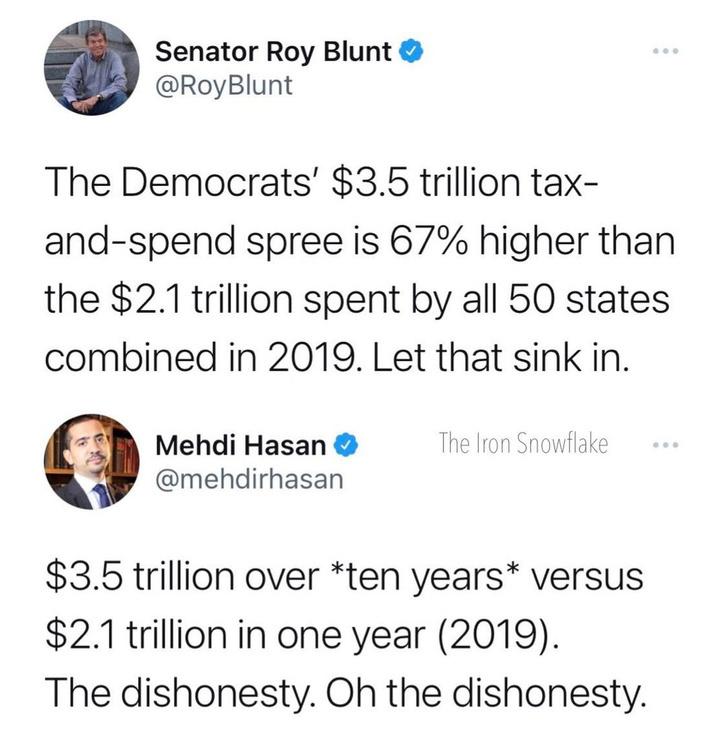Image resolution: width=727 pixels, height=740 pixels.
Task: Click the @RoyBlunt handle
Action: tap(224, 86)
